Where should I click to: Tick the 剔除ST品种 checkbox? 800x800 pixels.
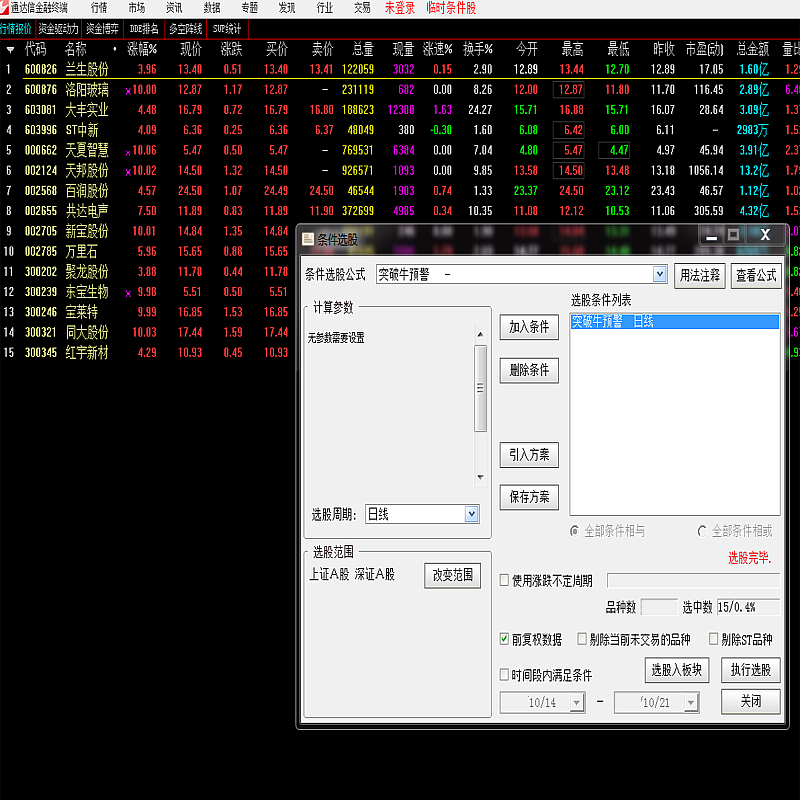tap(714, 640)
